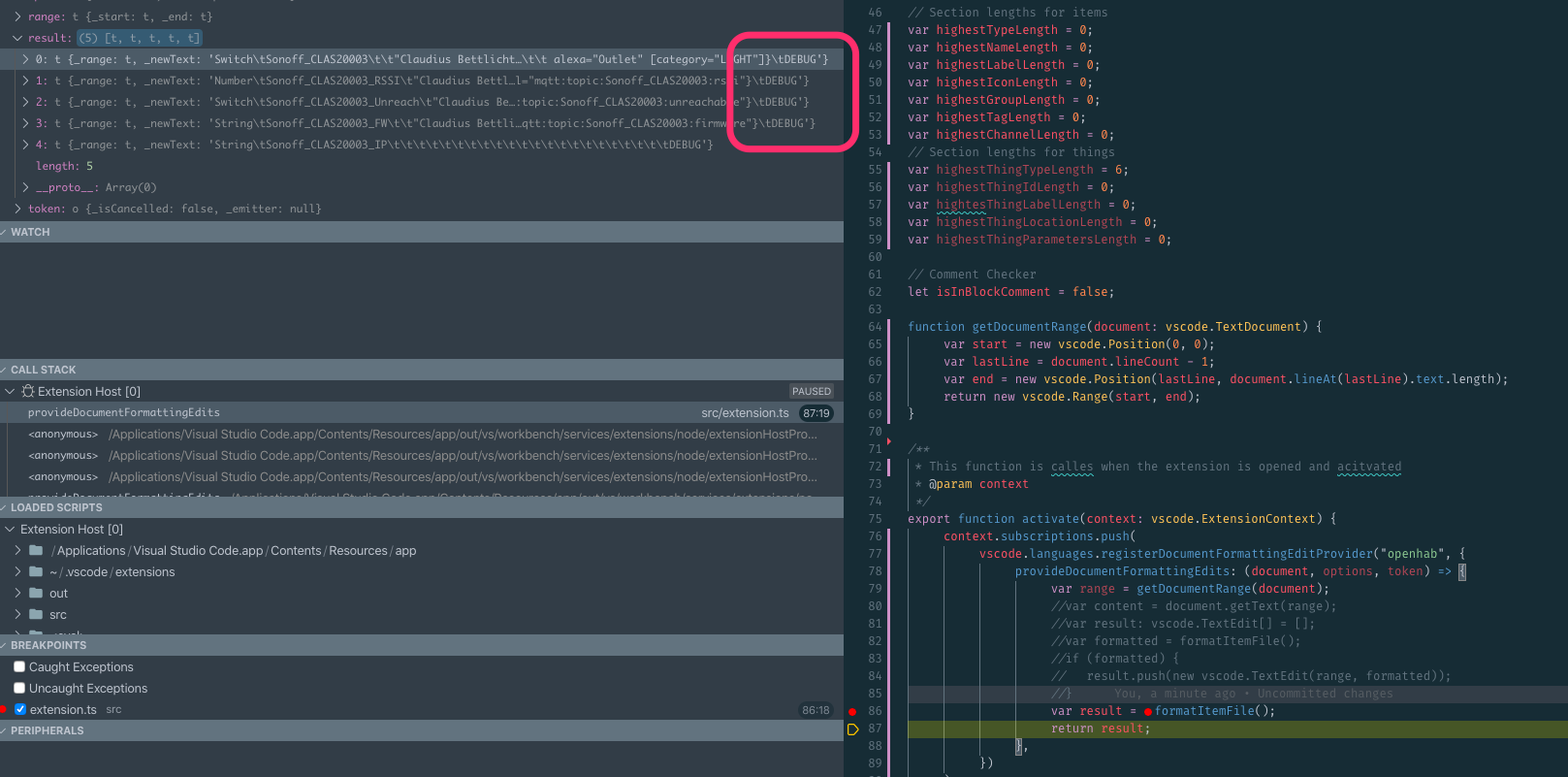Collapse the WATCH section header
1568x777 pixels.
tap(422, 232)
